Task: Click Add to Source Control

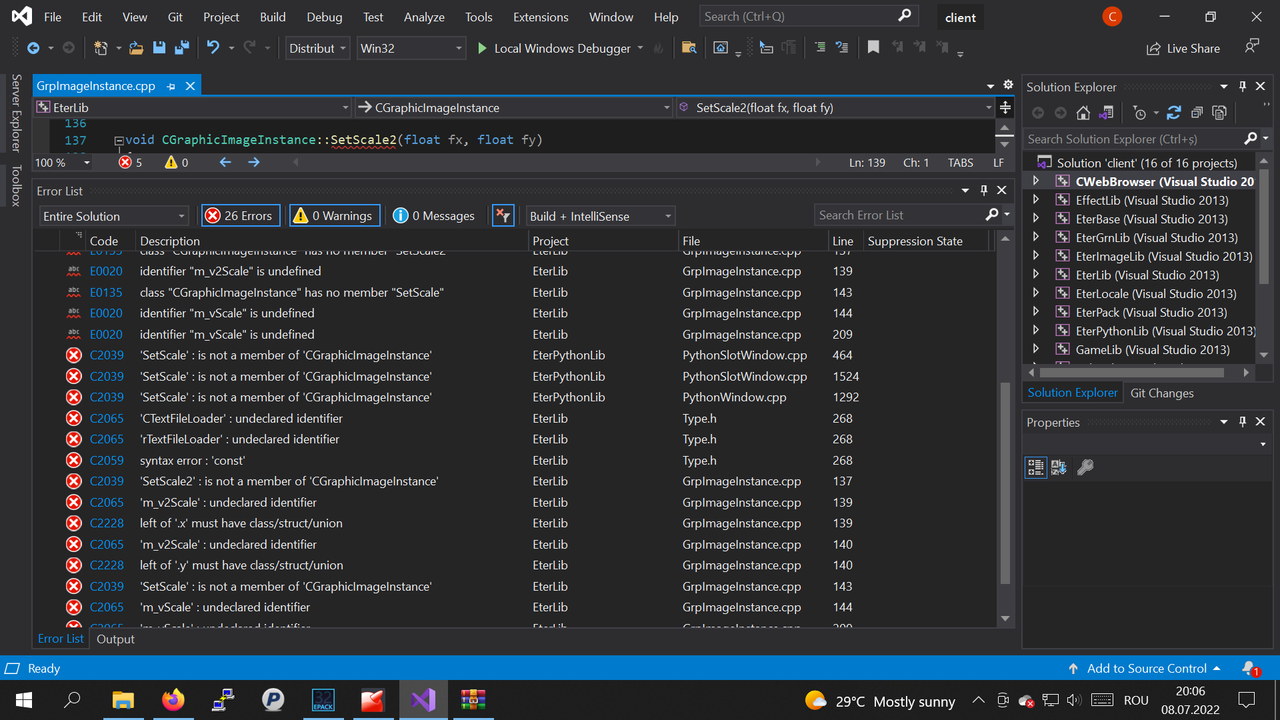Action: click(1144, 668)
